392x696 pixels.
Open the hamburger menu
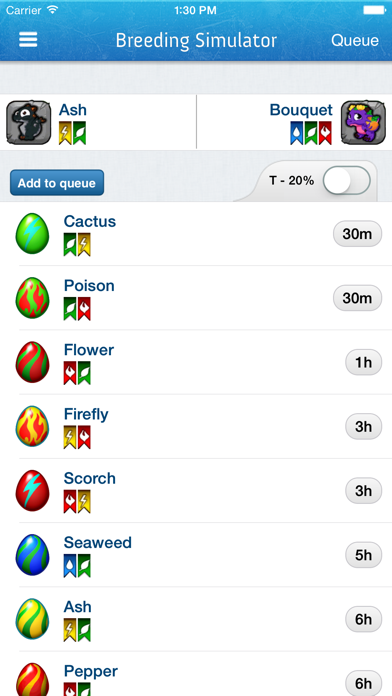click(x=28, y=40)
